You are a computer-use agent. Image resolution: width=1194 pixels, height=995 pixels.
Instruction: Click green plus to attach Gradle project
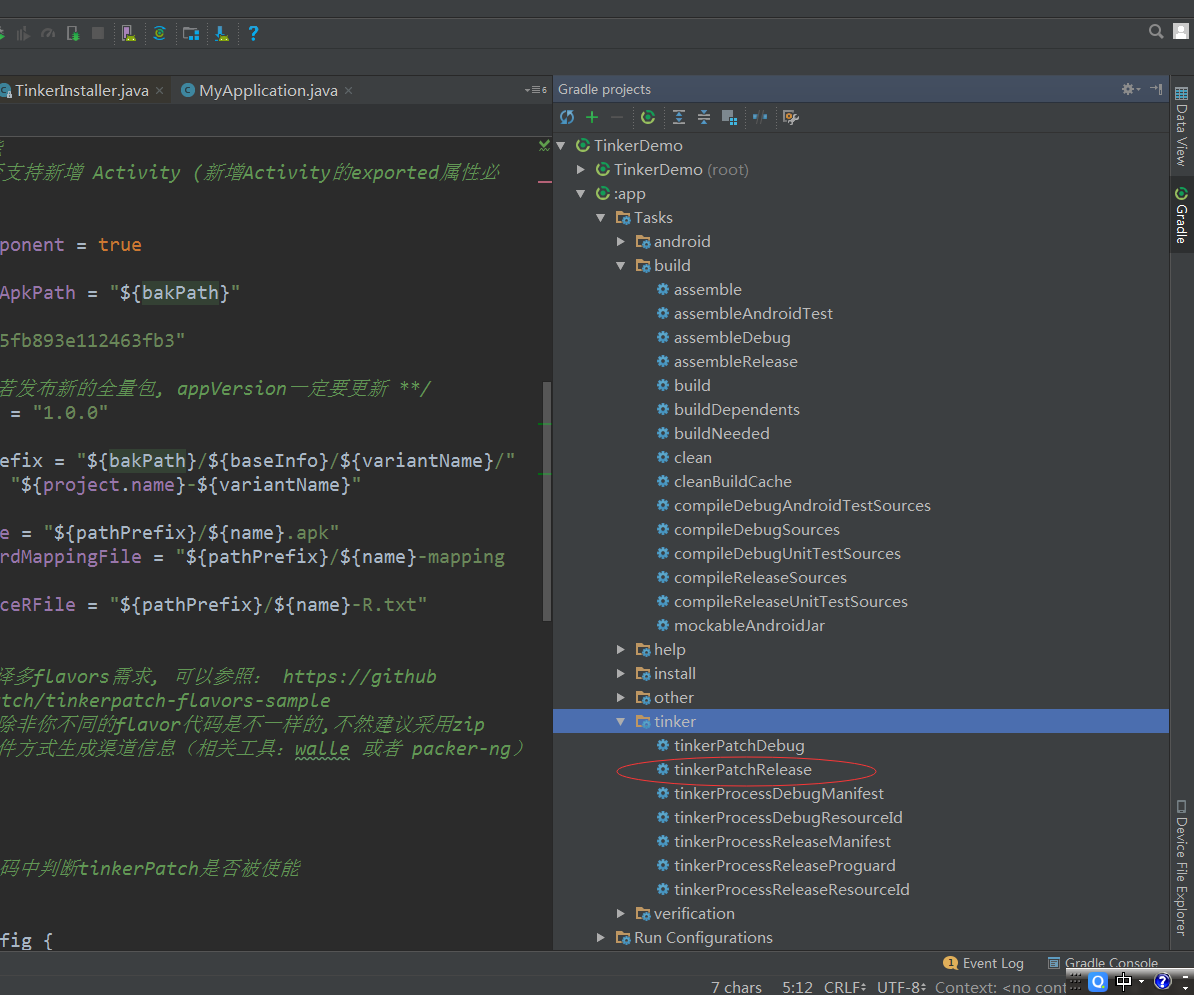click(592, 117)
